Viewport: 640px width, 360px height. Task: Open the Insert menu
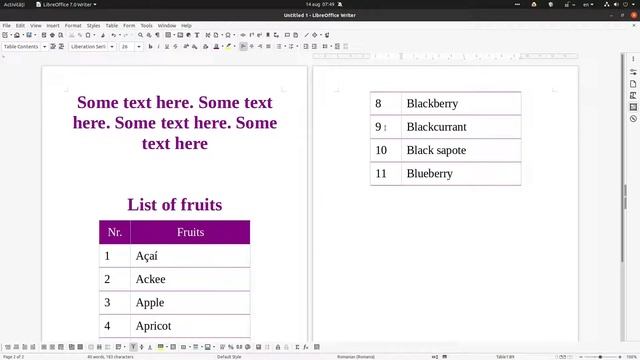53,25
